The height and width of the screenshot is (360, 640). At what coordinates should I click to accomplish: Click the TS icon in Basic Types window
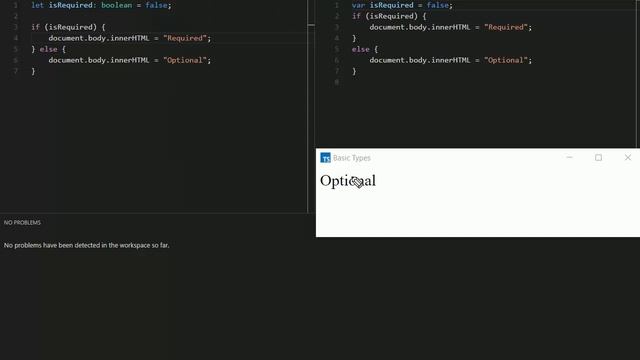pos(325,158)
